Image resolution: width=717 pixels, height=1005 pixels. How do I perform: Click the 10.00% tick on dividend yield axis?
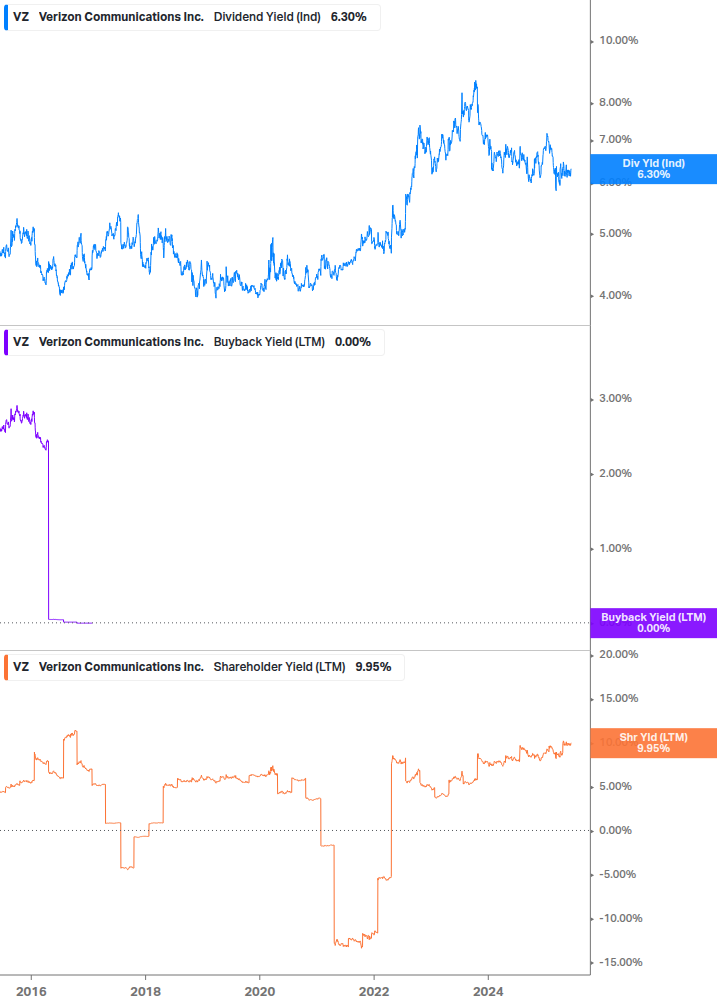[618, 40]
